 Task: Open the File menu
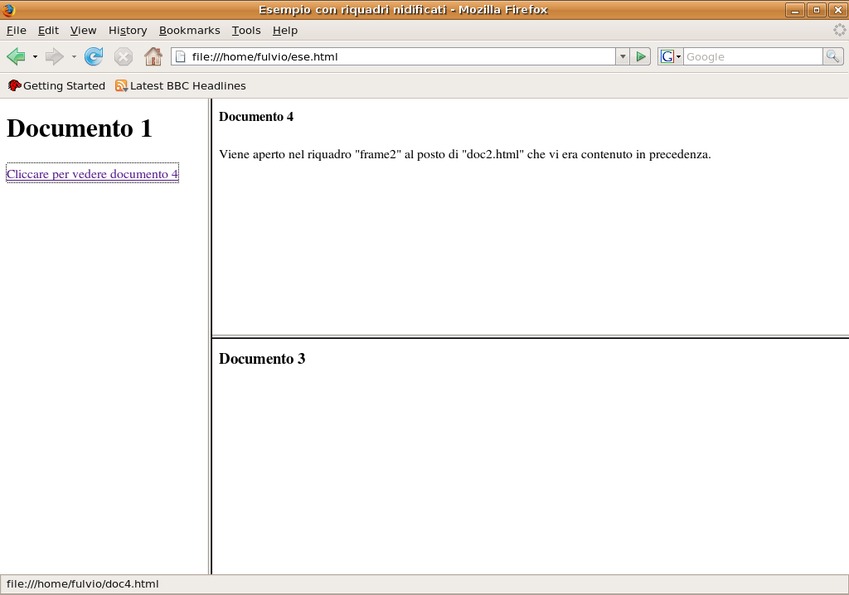point(16,30)
